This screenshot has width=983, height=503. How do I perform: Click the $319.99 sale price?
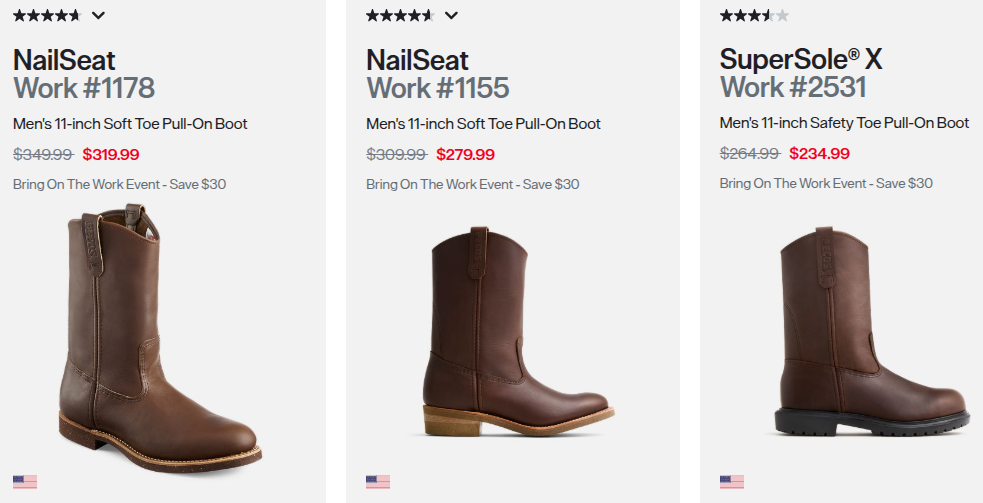[111, 154]
